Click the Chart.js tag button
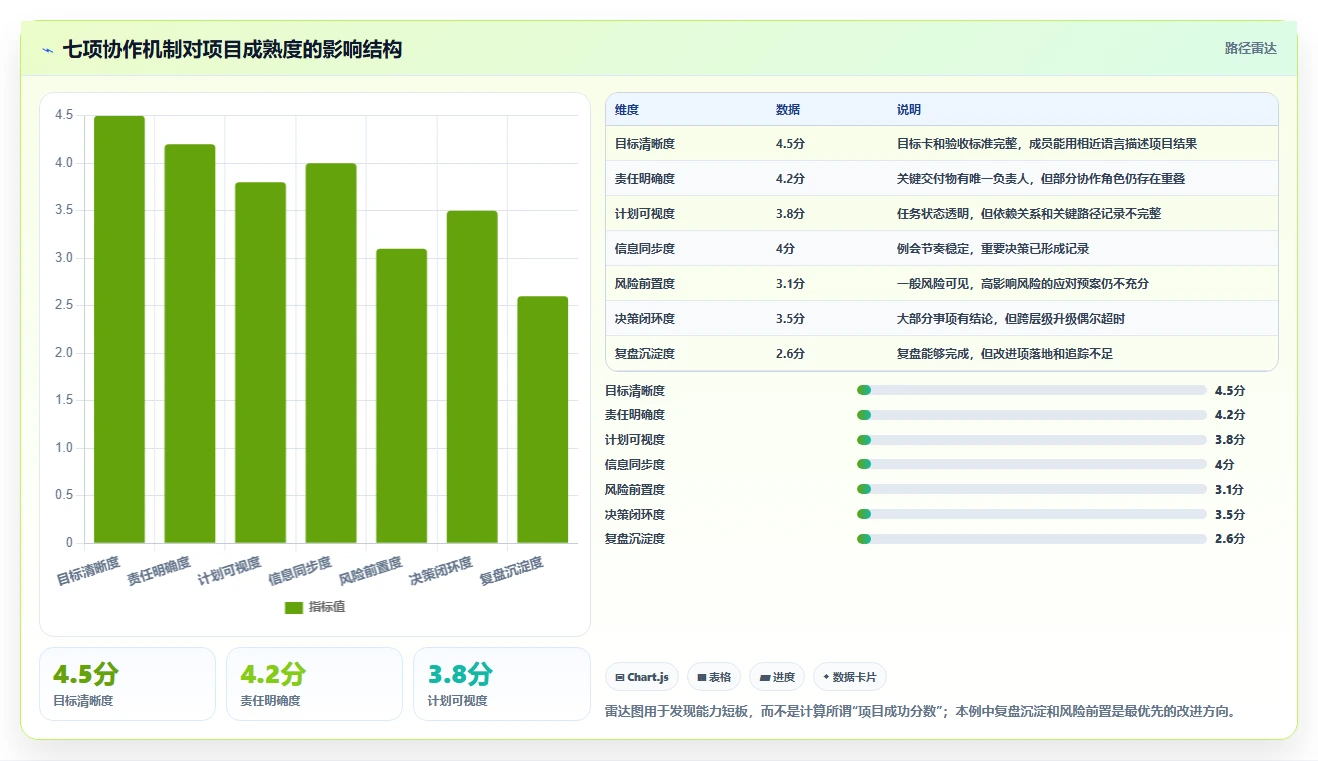The image size is (1318, 761). click(x=642, y=677)
